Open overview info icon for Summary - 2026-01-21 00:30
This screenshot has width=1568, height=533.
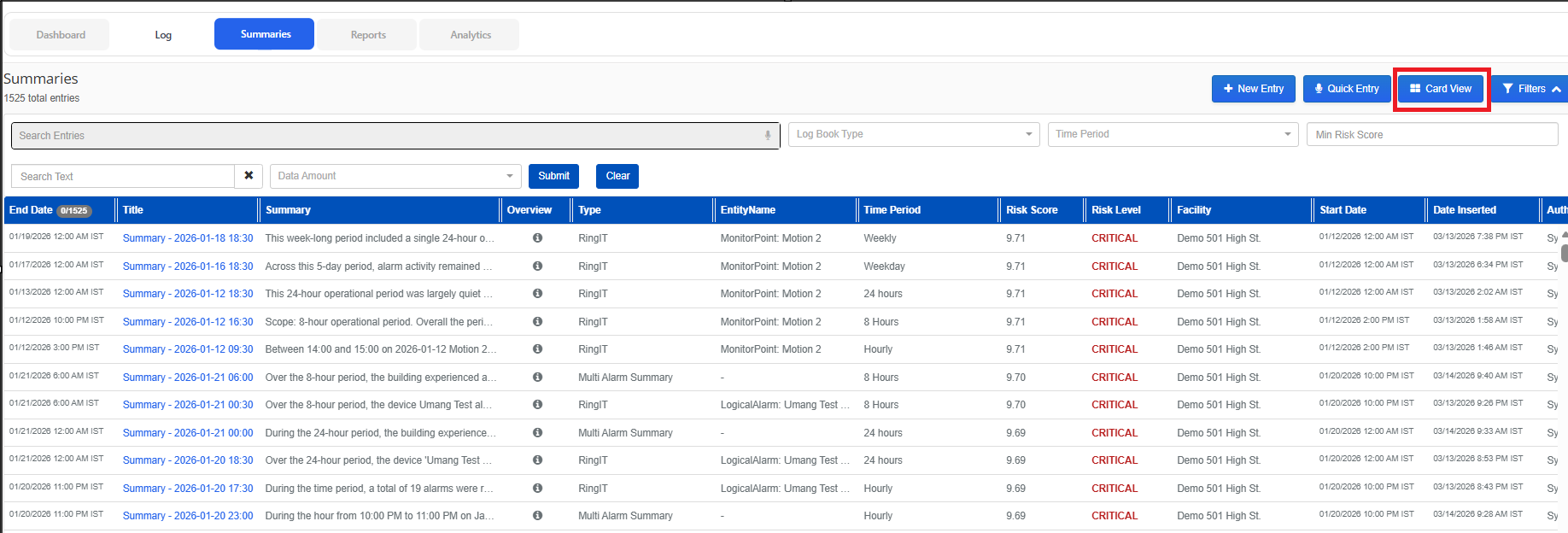[537, 404]
